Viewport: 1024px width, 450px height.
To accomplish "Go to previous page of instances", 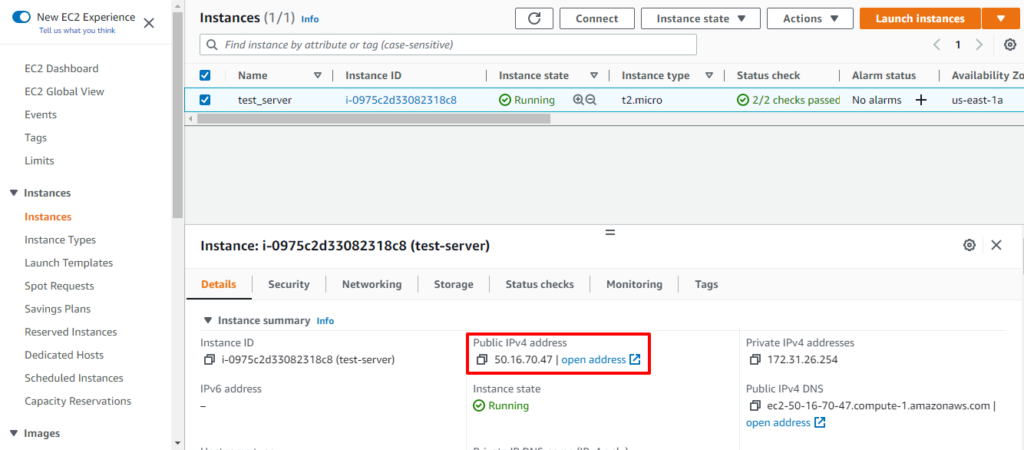I will pyautogui.click(x=936, y=45).
